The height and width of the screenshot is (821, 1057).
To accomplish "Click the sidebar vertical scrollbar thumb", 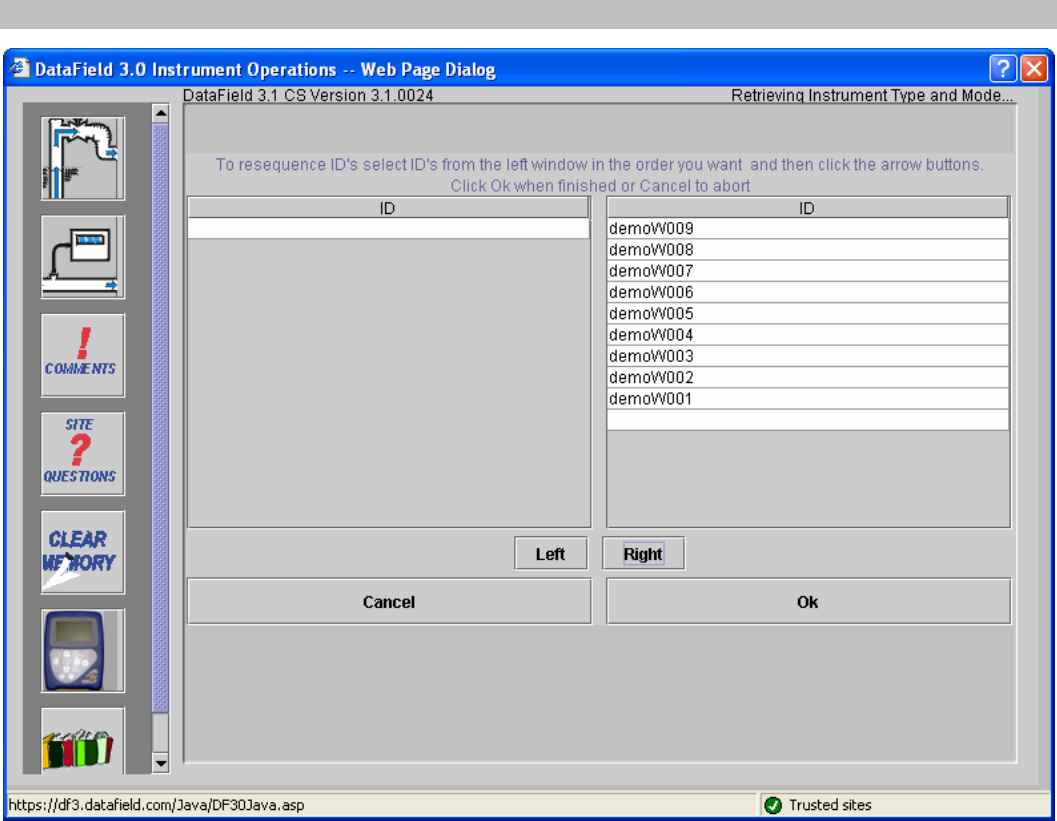I will click(x=160, y=418).
